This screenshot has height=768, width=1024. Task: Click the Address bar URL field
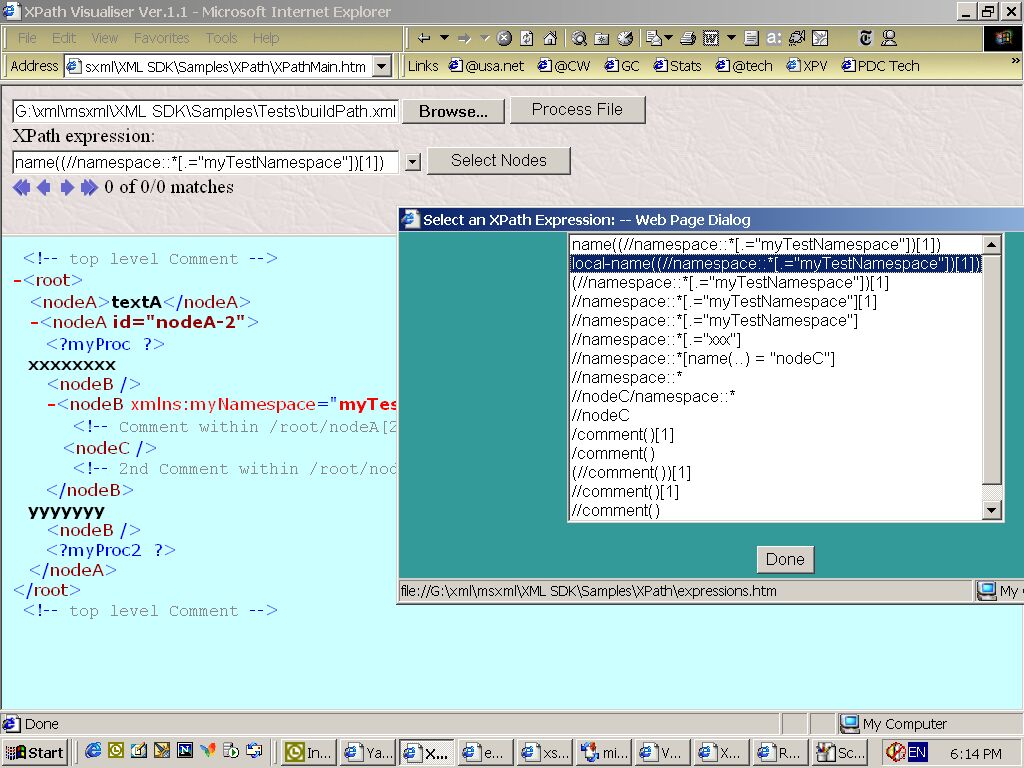(219, 66)
